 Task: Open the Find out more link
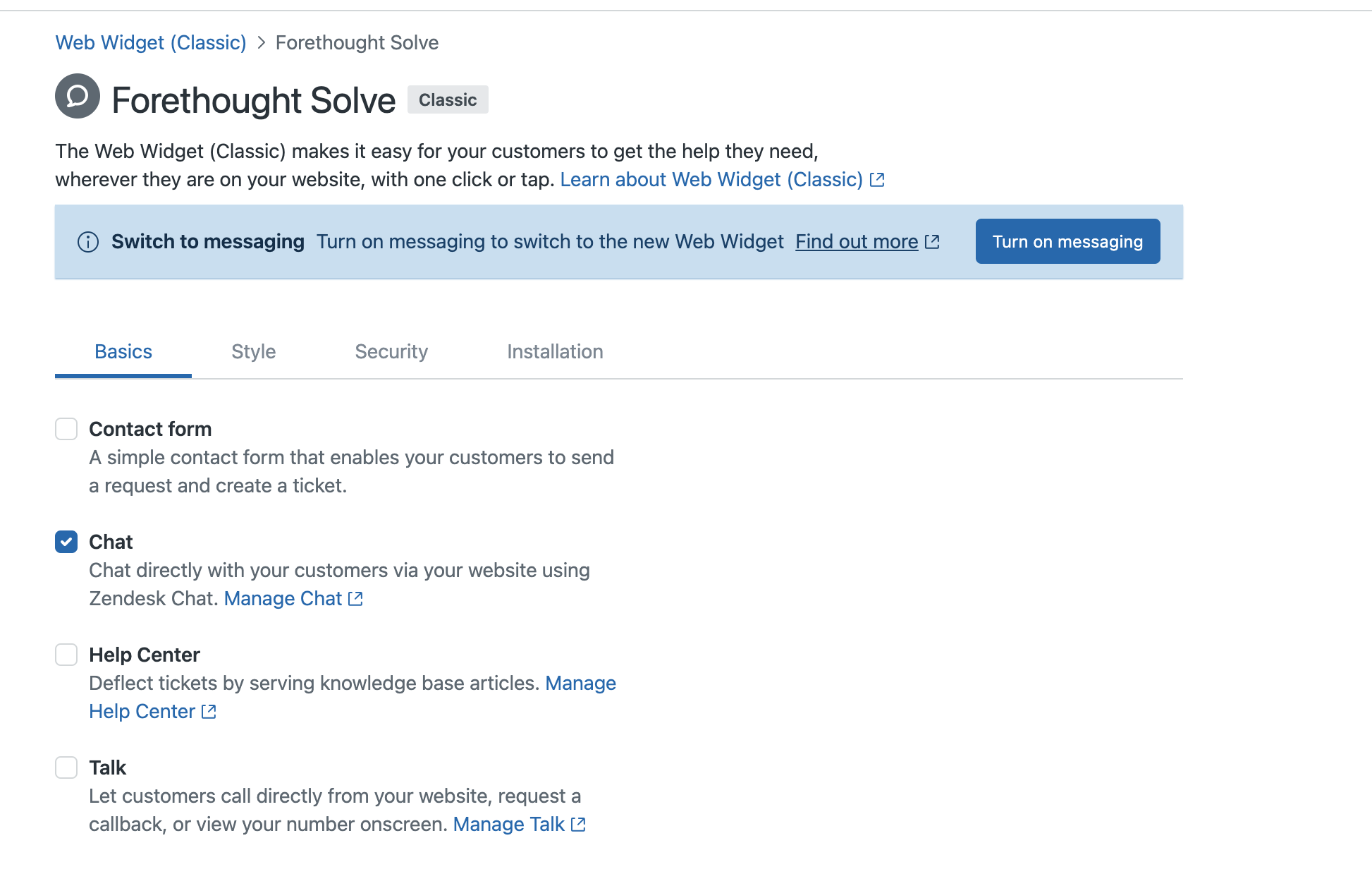coord(857,242)
